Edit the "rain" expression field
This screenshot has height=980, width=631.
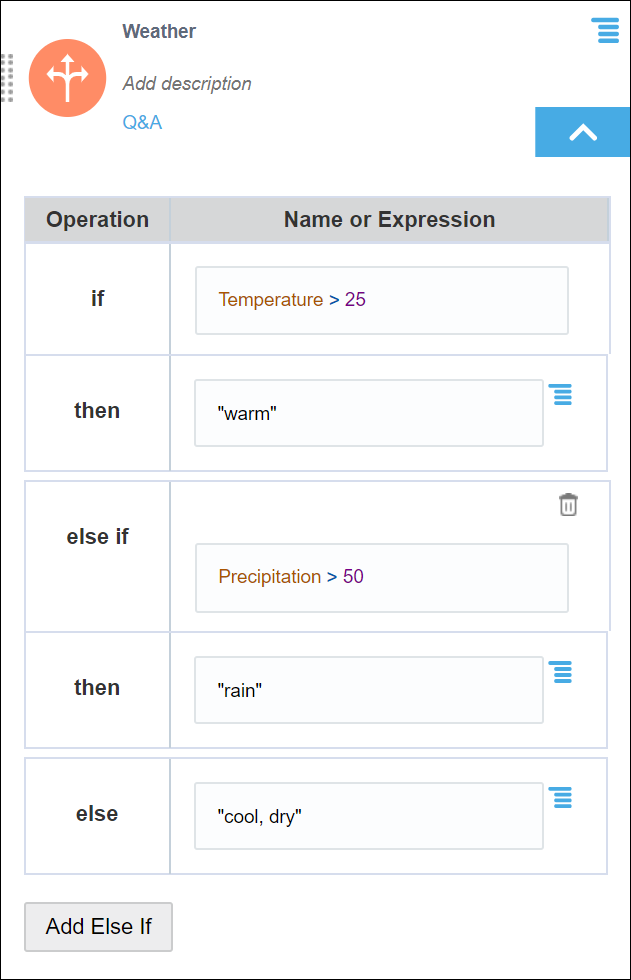368,689
